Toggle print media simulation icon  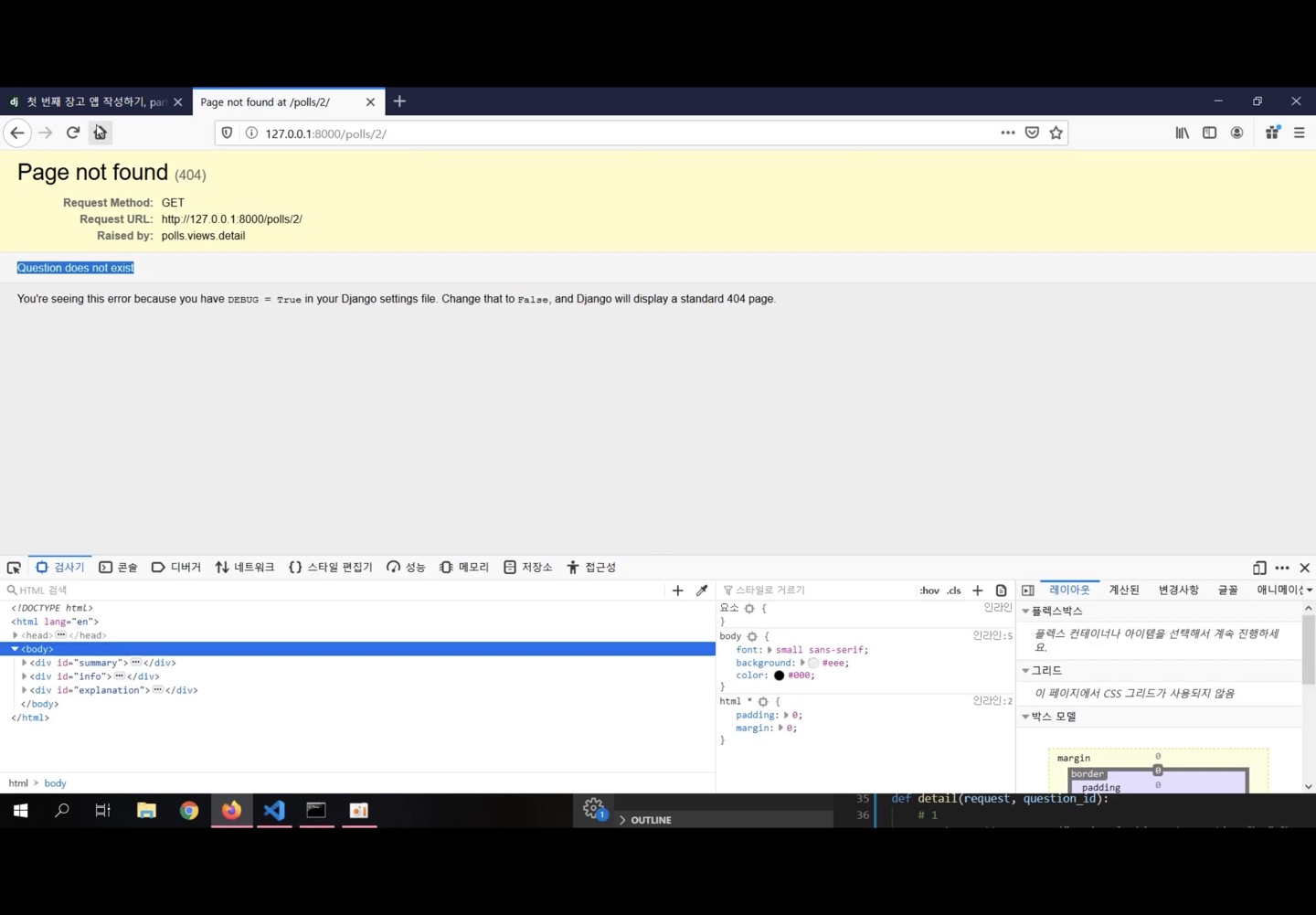click(1002, 590)
